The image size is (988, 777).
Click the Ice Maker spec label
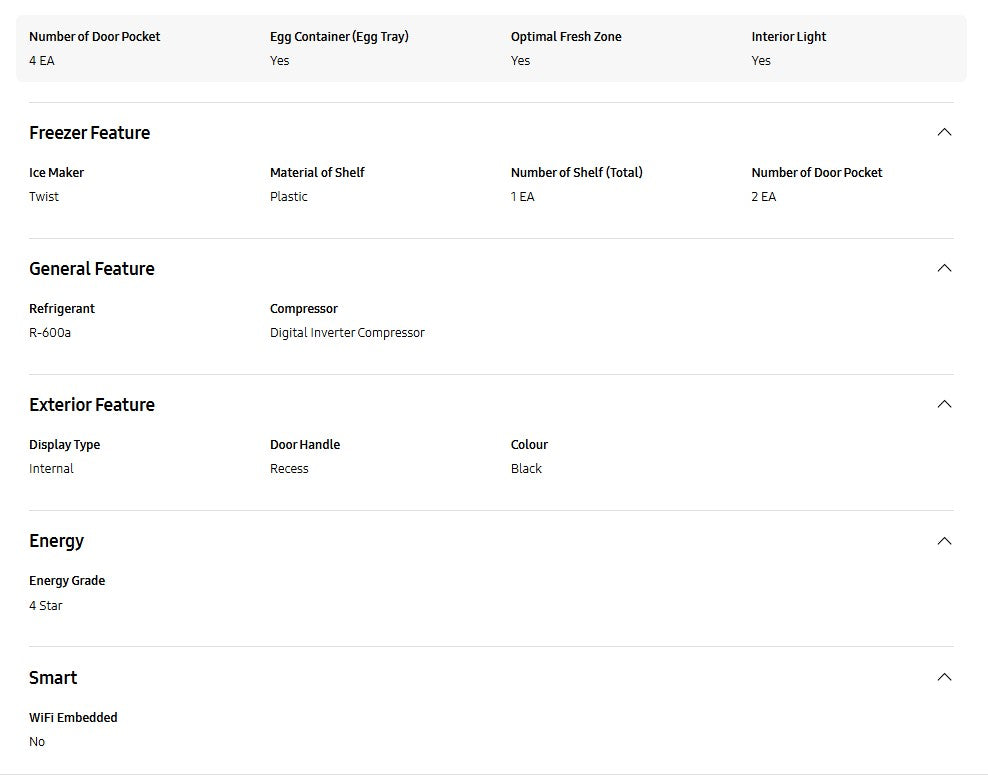point(56,173)
